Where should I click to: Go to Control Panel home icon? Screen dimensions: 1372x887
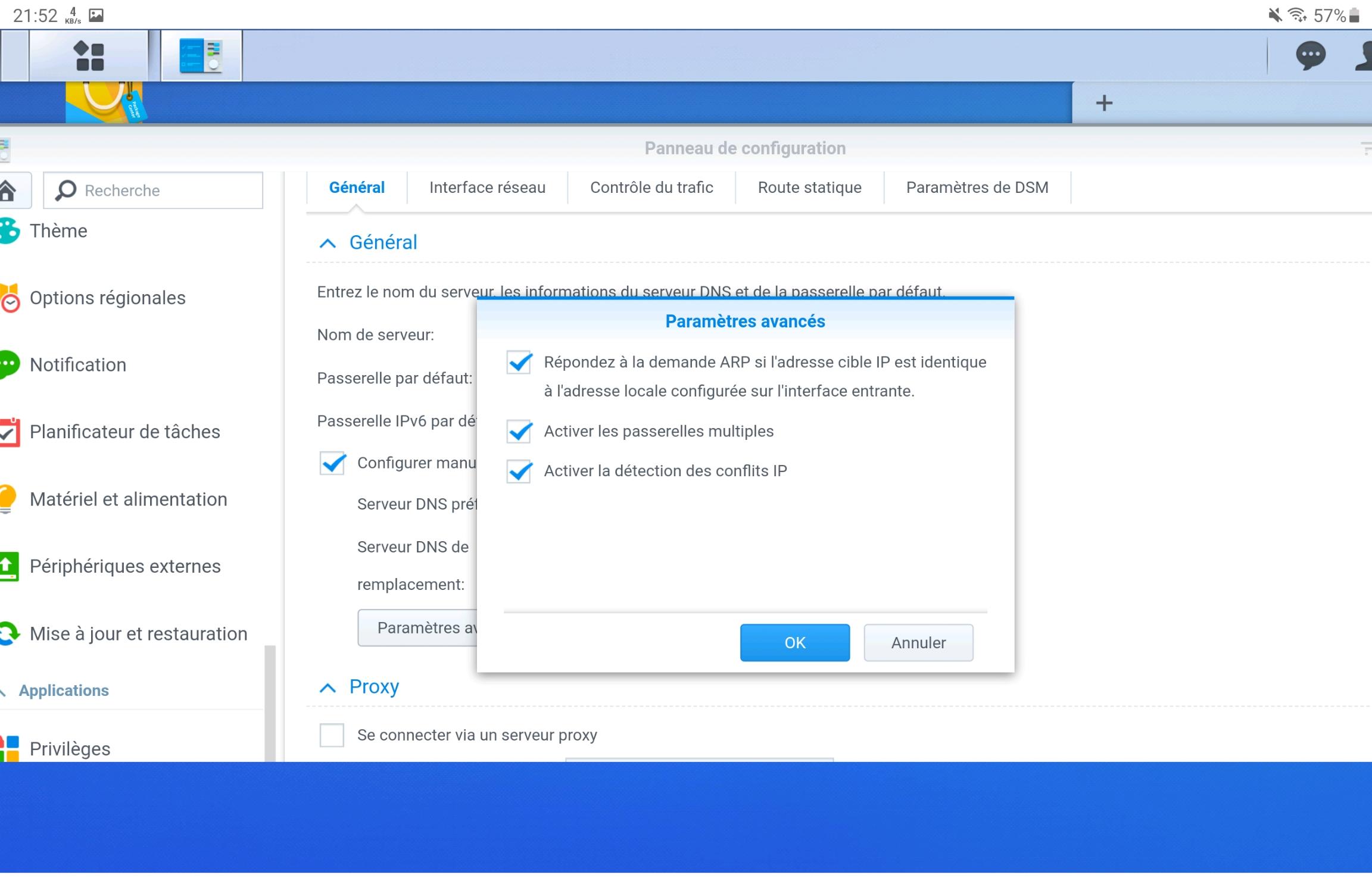[8, 190]
